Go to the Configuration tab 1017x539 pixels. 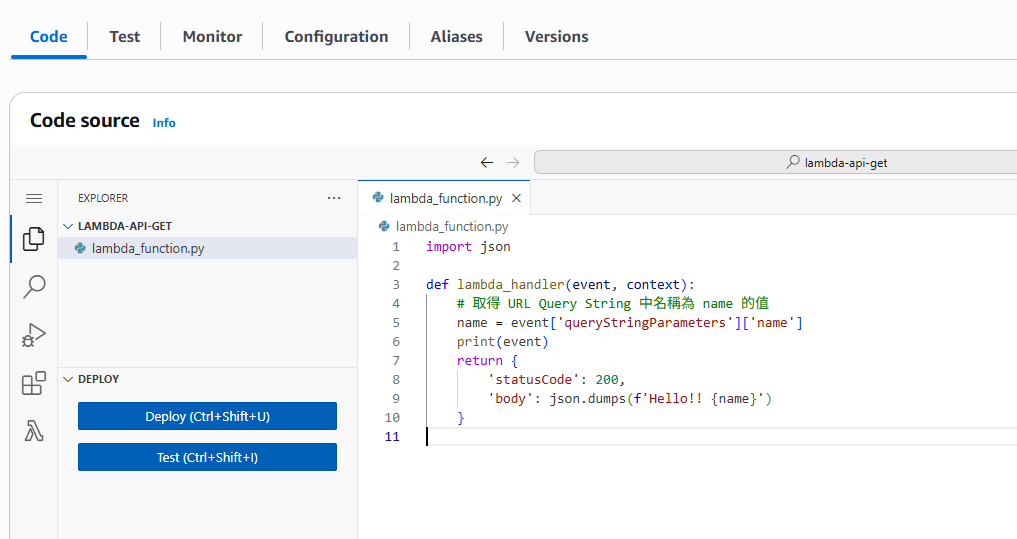336,37
